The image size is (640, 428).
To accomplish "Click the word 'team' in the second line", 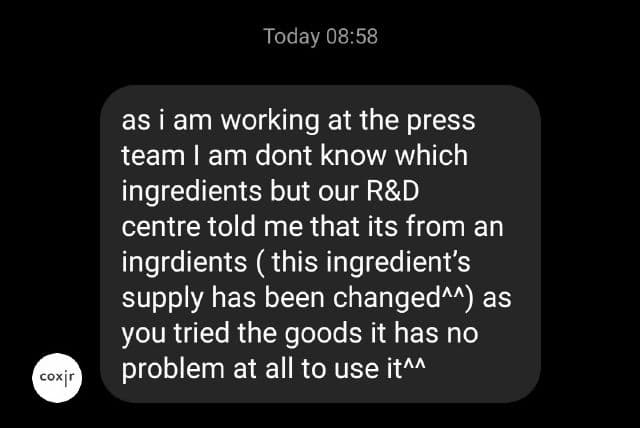I will point(153,156).
